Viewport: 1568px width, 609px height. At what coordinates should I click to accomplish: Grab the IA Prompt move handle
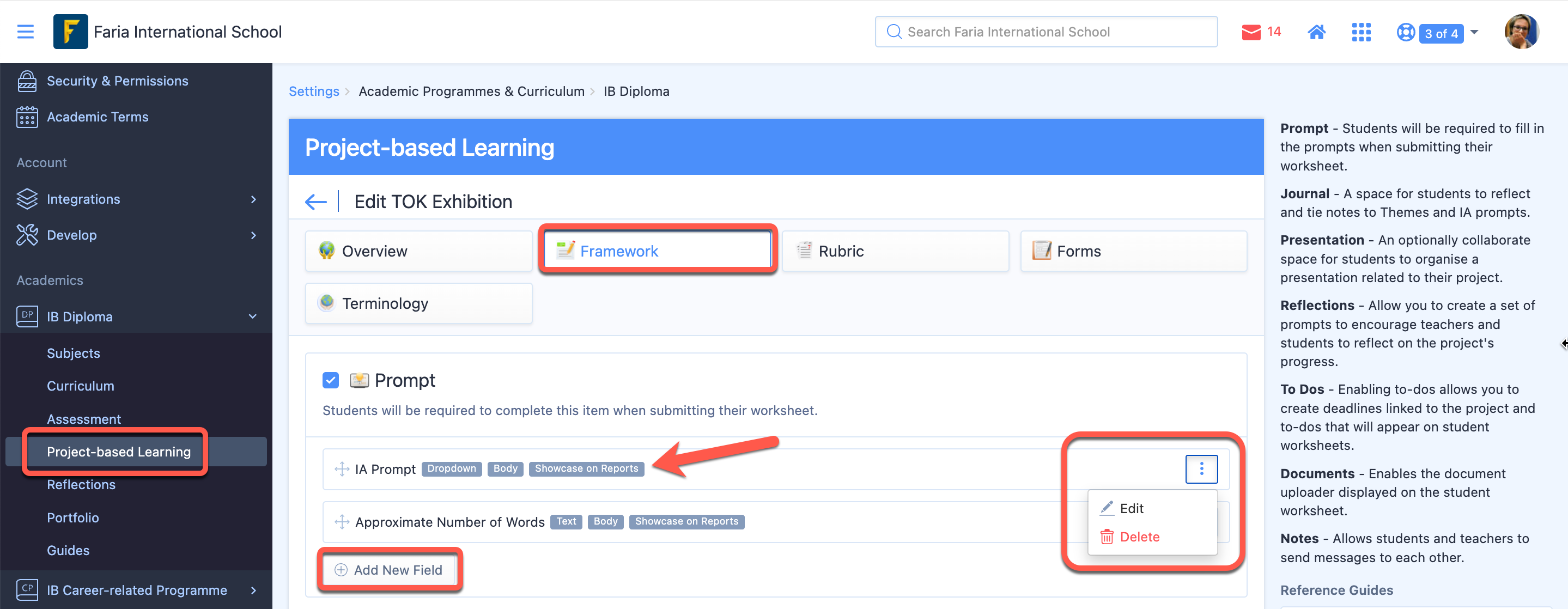pyautogui.click(x=342, y=468)
